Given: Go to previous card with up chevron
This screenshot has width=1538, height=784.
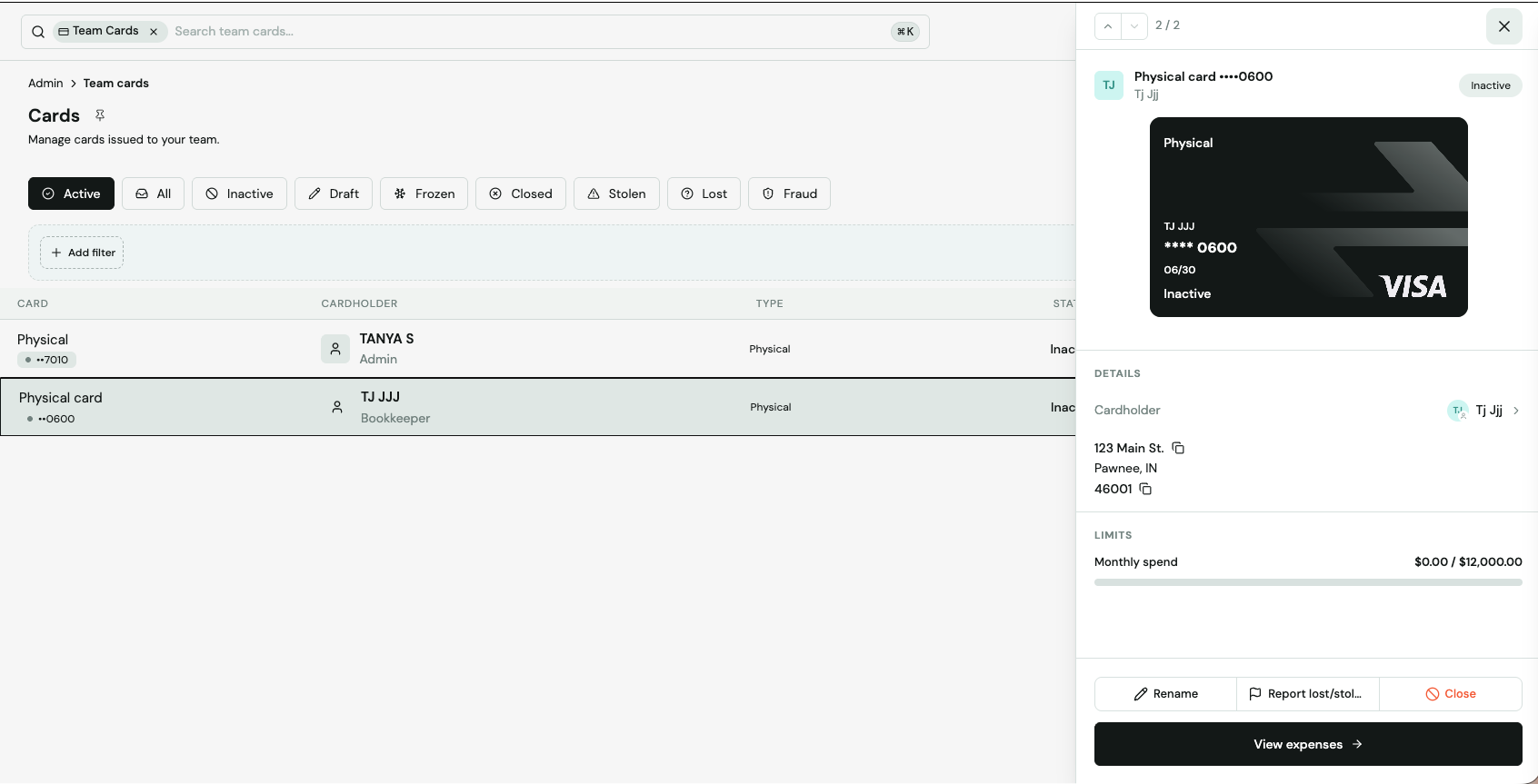Looking at the screenshot, I should click(x=1108, y=26).
